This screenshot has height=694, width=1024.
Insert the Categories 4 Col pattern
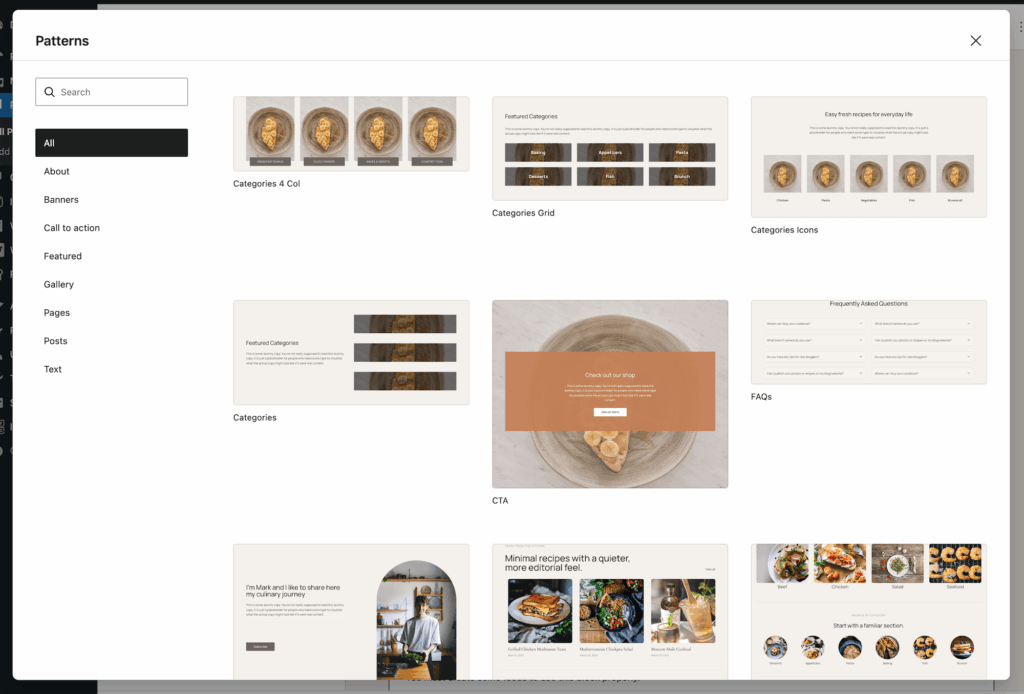tap(351, 133)
